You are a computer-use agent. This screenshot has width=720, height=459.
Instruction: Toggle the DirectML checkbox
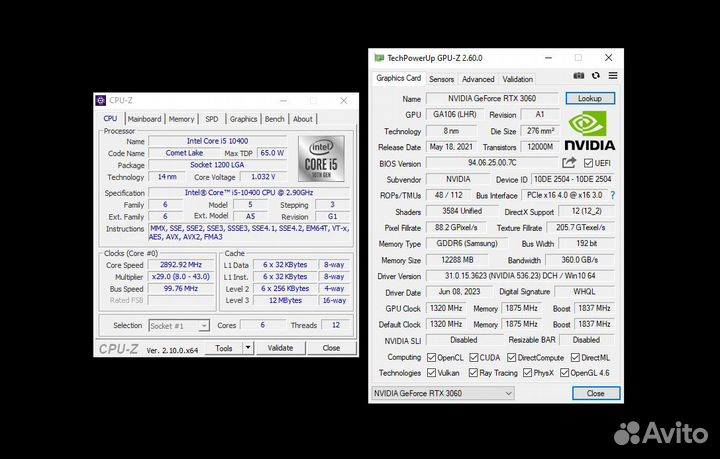coord(575,357)
